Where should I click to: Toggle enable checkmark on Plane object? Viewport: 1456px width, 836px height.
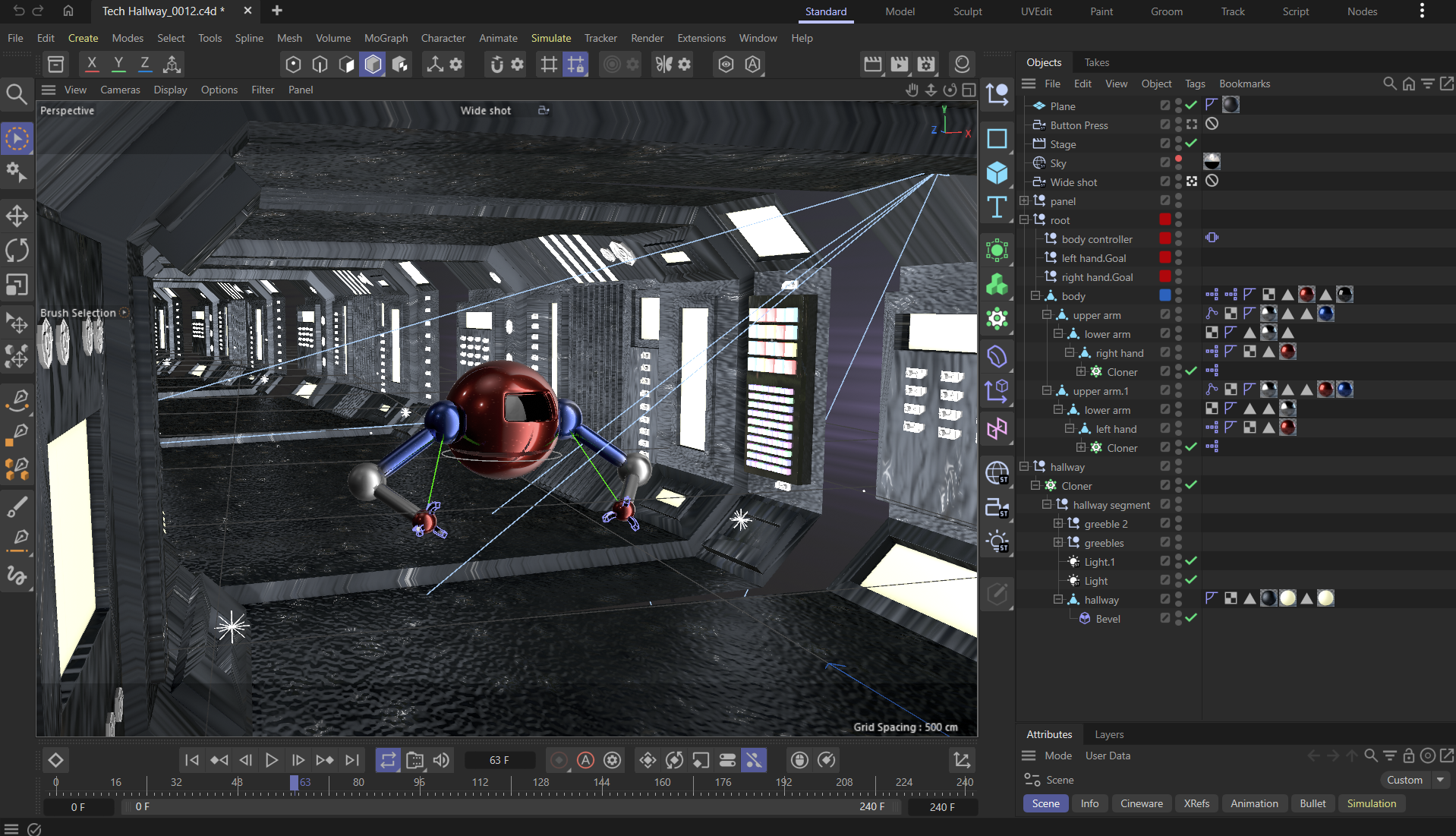(x=1191, y=106)
